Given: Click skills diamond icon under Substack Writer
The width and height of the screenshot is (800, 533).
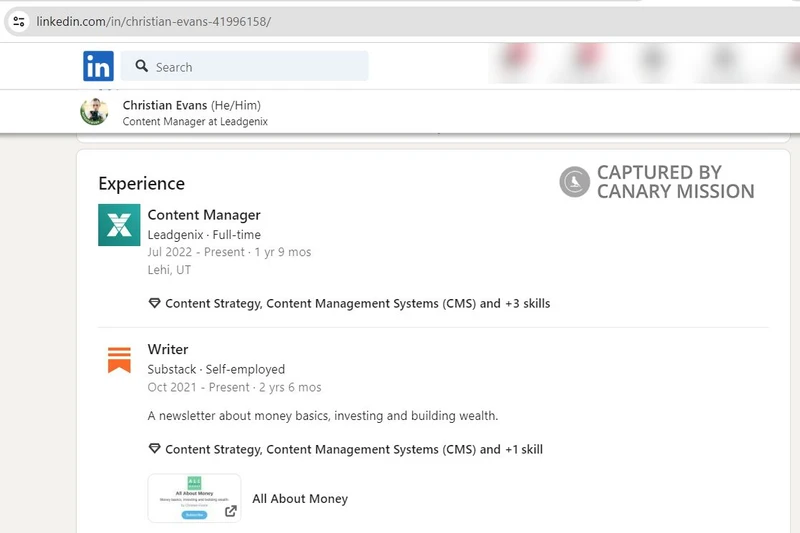Looking at the screenshot, I should [154, 449].
